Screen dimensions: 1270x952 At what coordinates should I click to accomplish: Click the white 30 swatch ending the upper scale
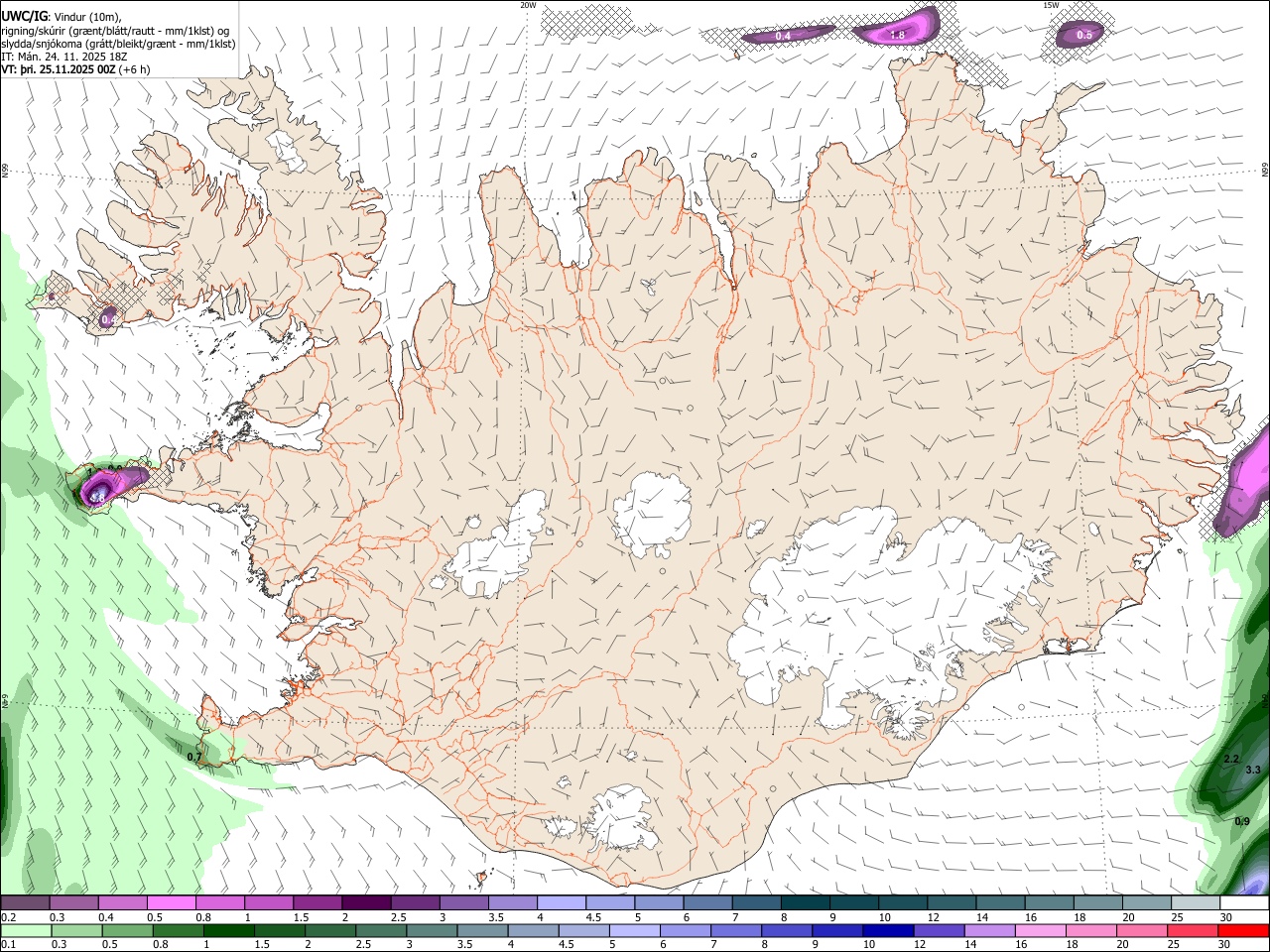click(x=1244, y=903)
